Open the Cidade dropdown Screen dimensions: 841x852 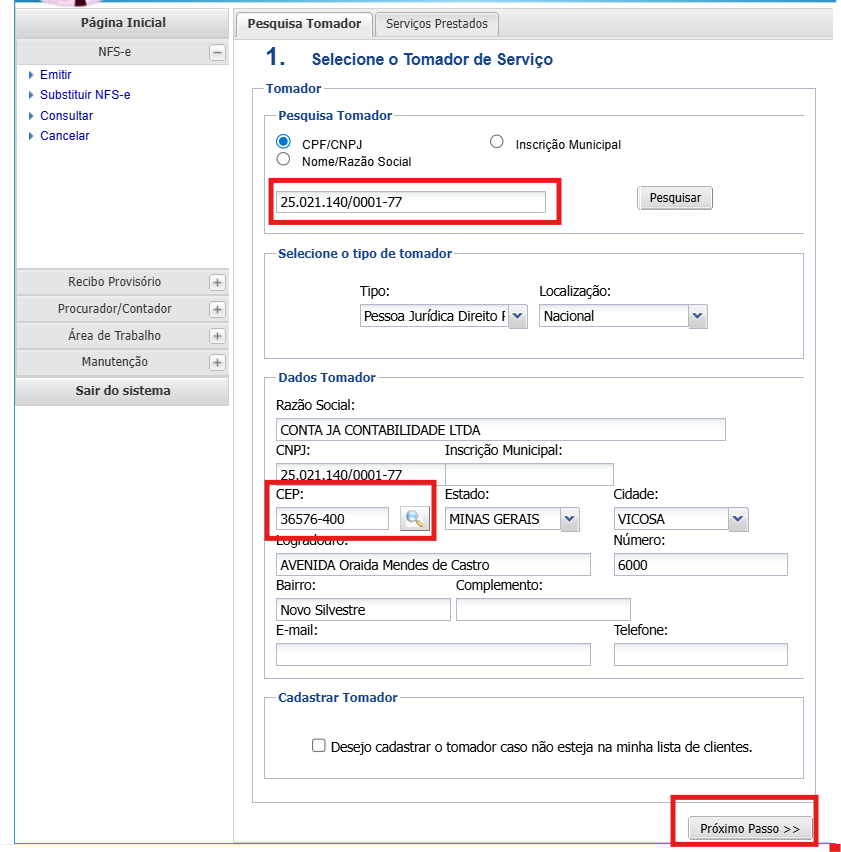tap(680, 519)
